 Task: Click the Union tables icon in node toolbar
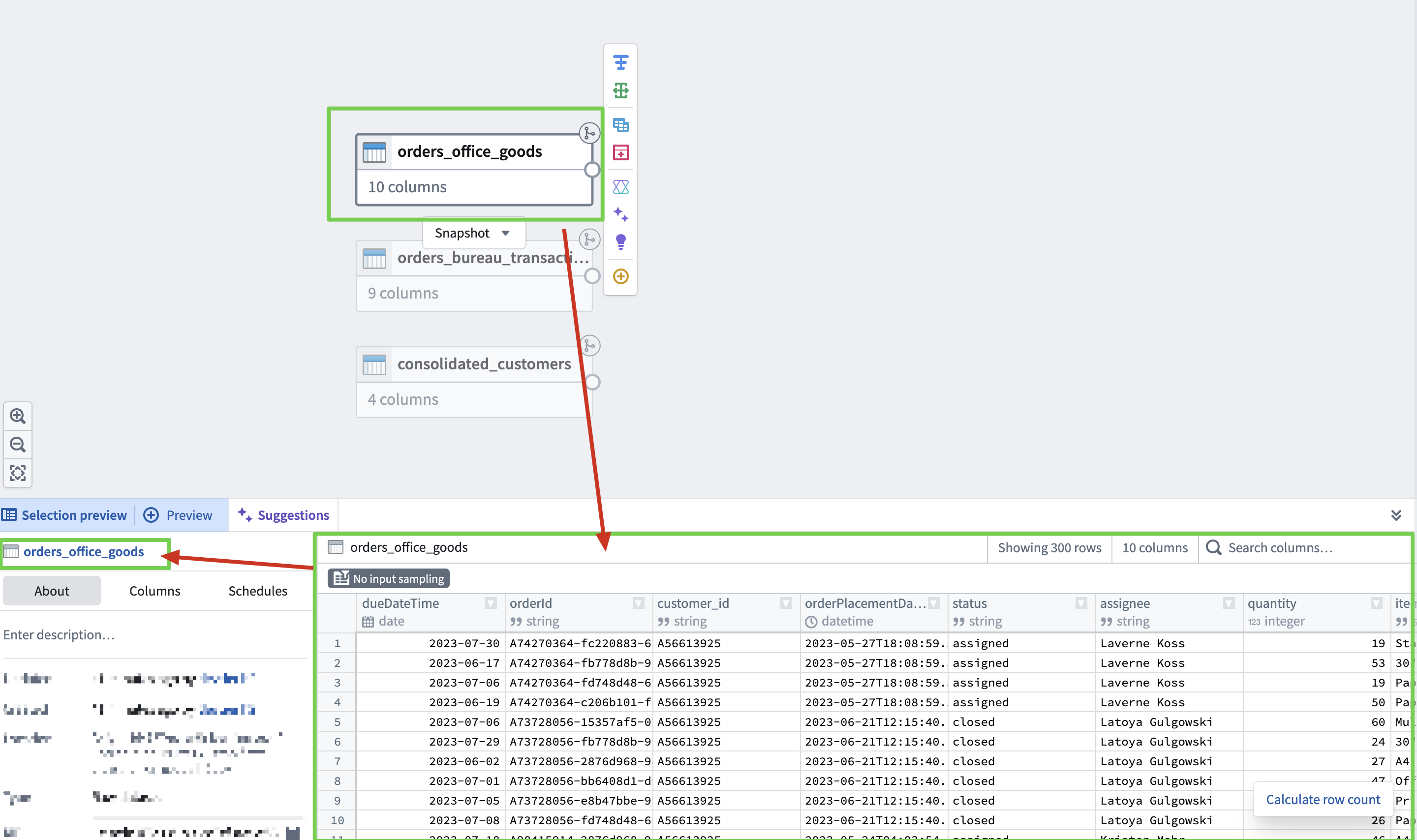(x=620, y=124)
